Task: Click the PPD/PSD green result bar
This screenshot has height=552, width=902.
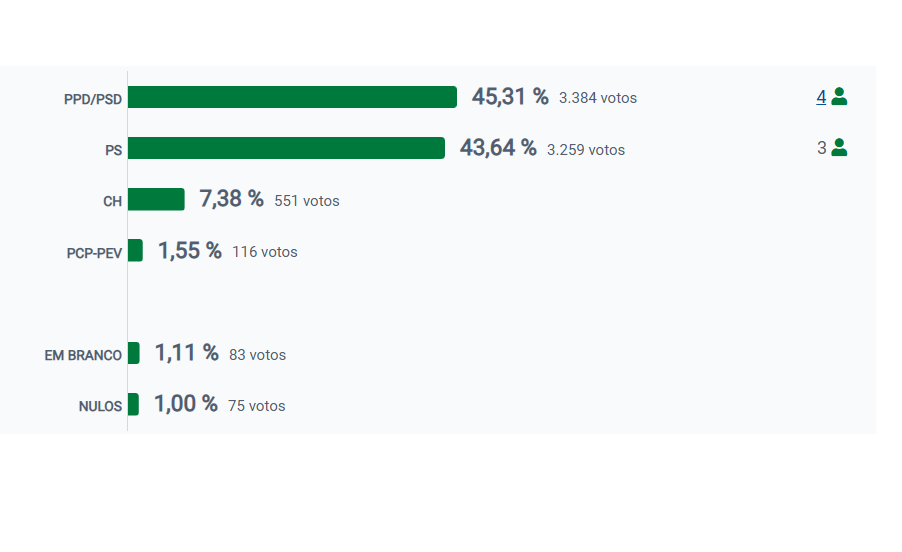Action: point(292,97)
